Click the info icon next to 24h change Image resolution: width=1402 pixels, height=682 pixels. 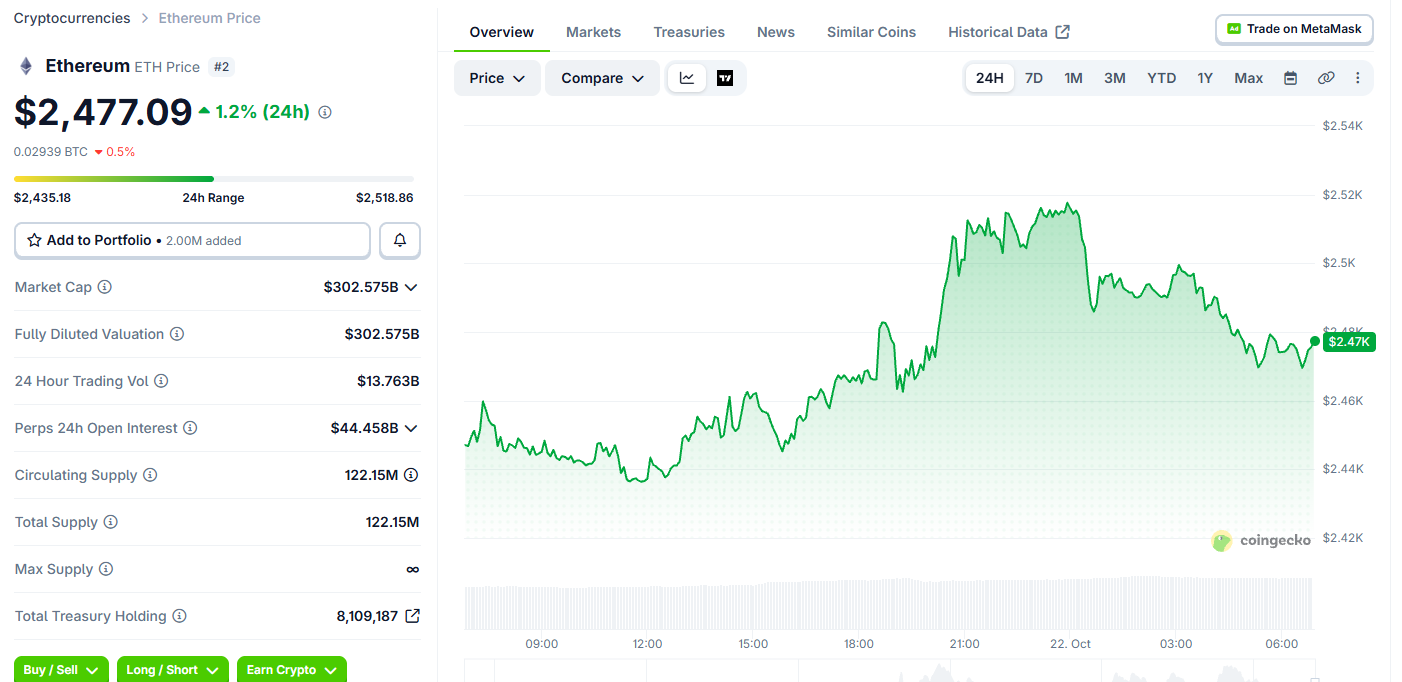coord(325,112)
